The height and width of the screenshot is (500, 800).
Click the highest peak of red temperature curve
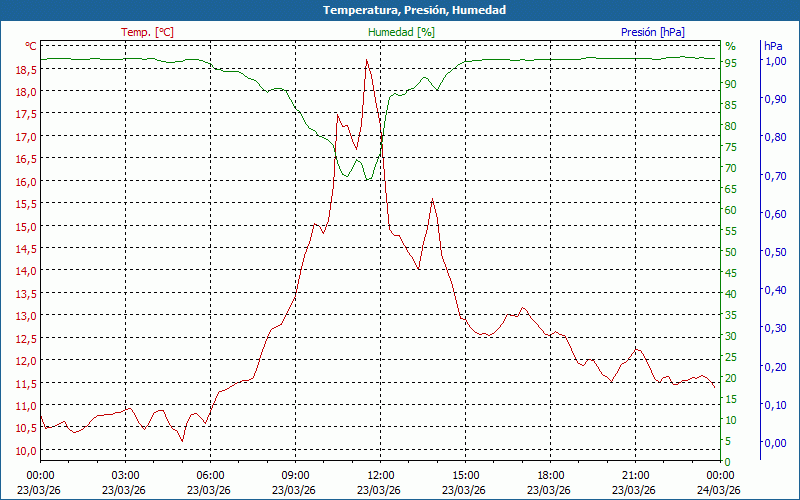pyautogui.click(x=367, y=60)
